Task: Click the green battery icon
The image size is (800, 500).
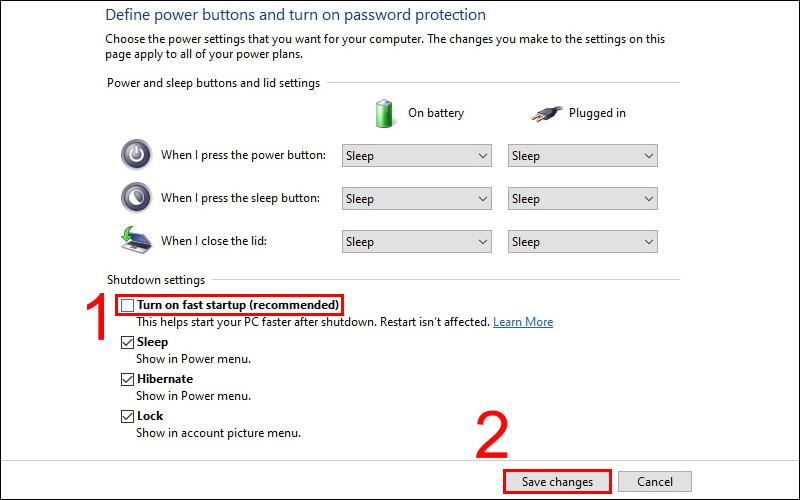Action: coord(385,113)
